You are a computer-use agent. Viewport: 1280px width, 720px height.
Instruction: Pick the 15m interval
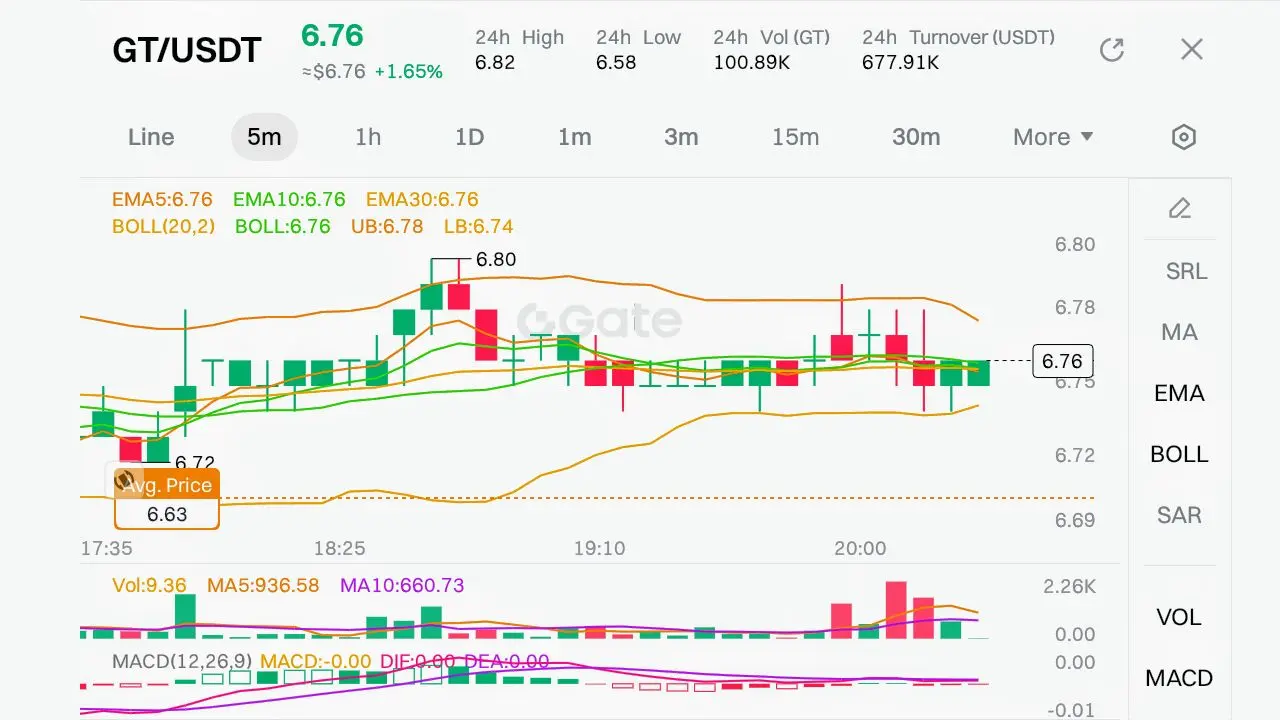click(796, 137)
